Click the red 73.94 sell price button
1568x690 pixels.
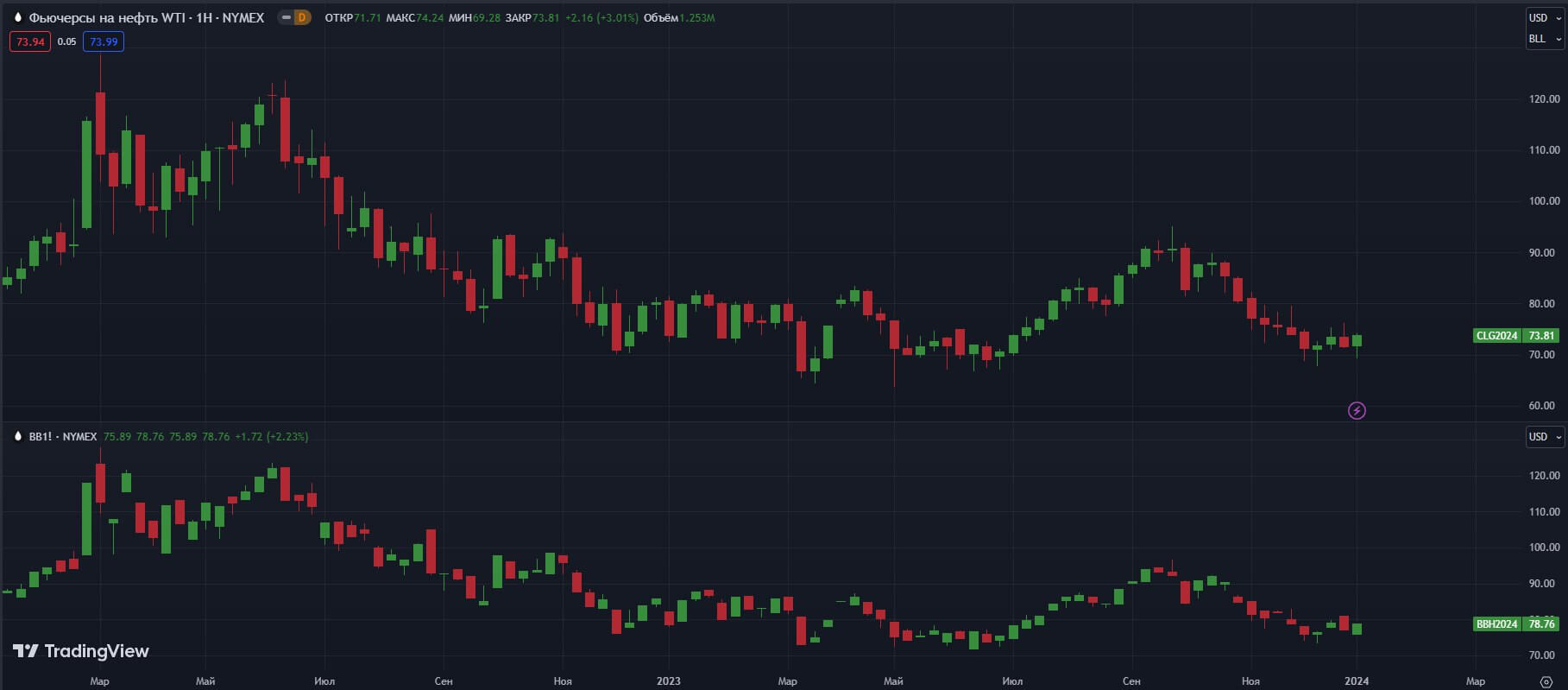(x=30, y=41)
